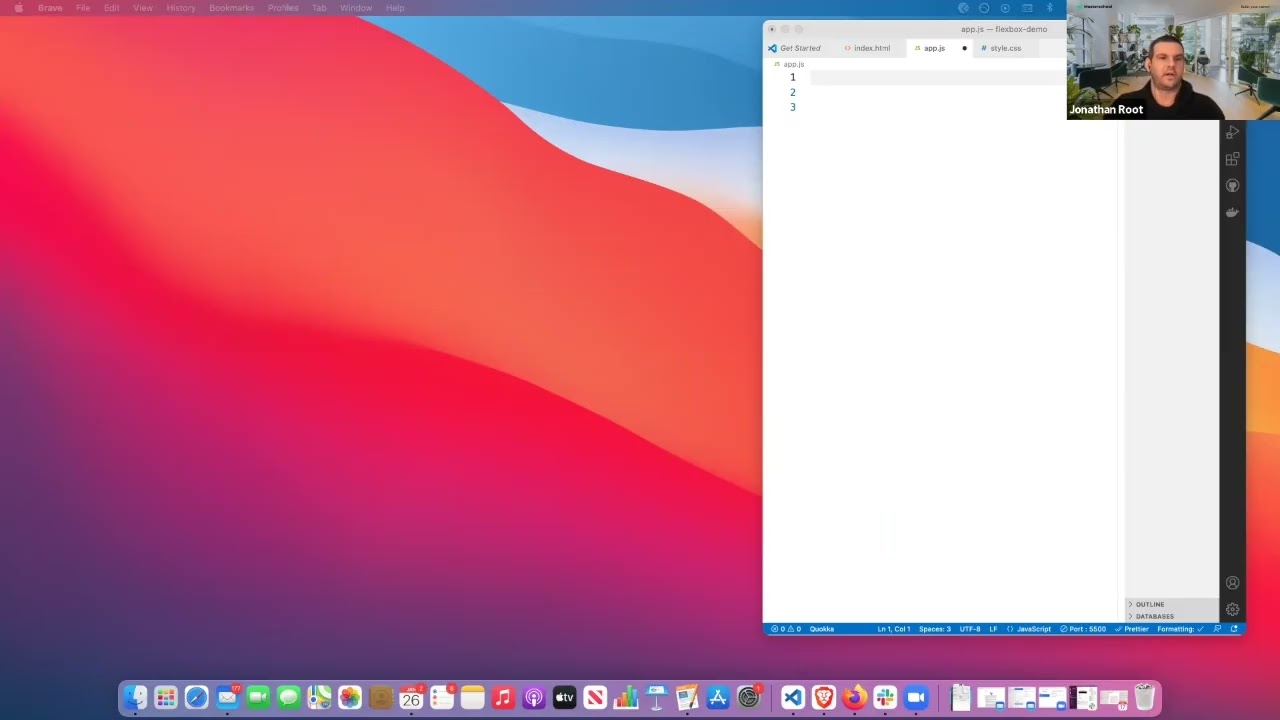This screenshot has width=1280, height=720.
Task: Click Ln 1, Col 1 cursor position
Action: point(894,629)
